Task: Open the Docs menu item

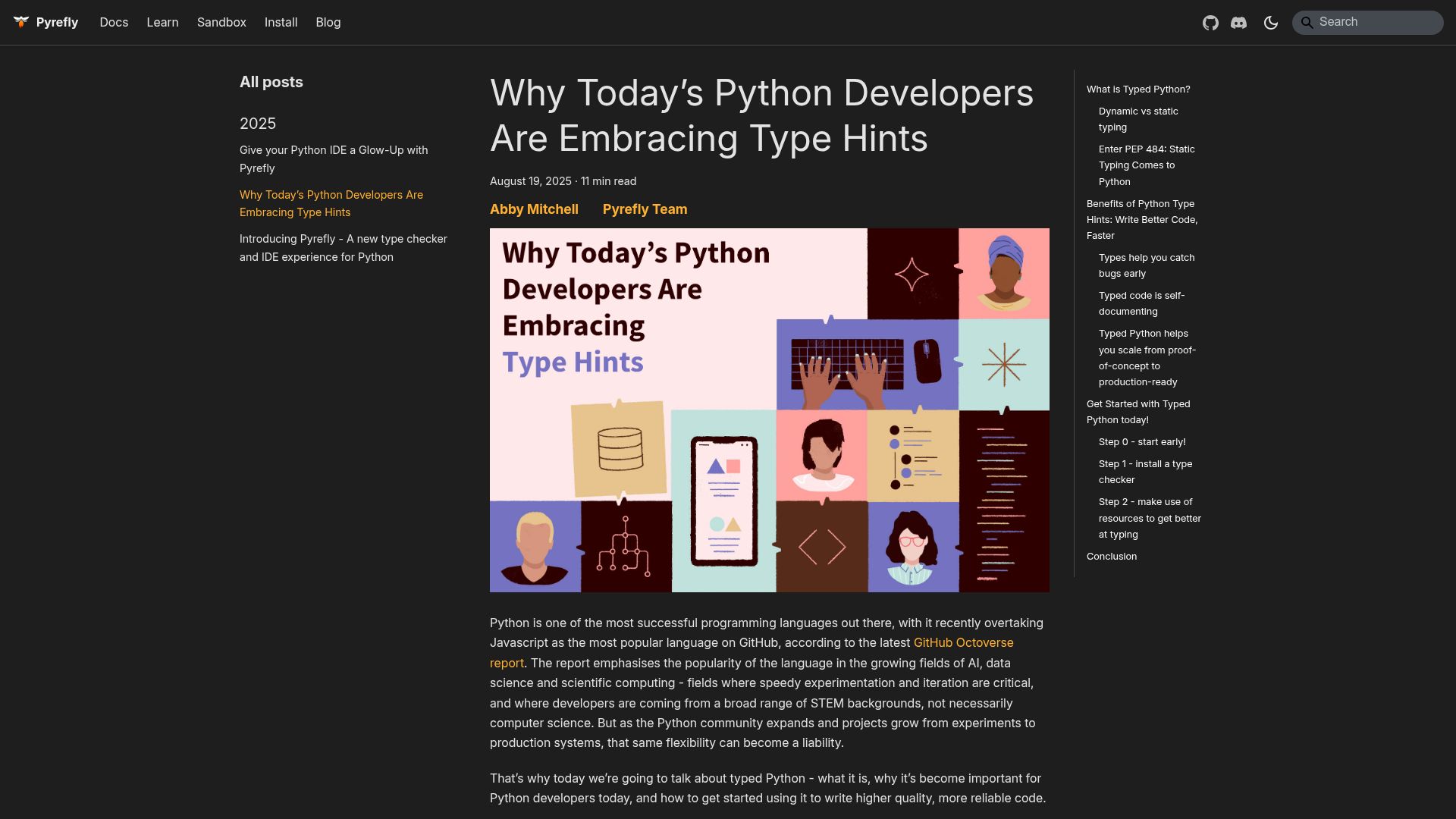Action: [114, 23]
